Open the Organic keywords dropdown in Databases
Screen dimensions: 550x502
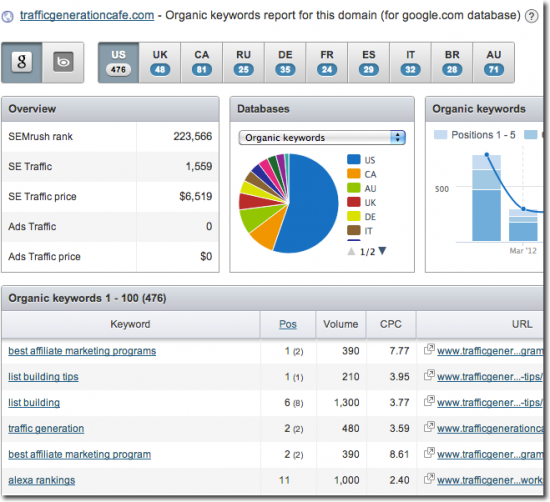[322, 138]
